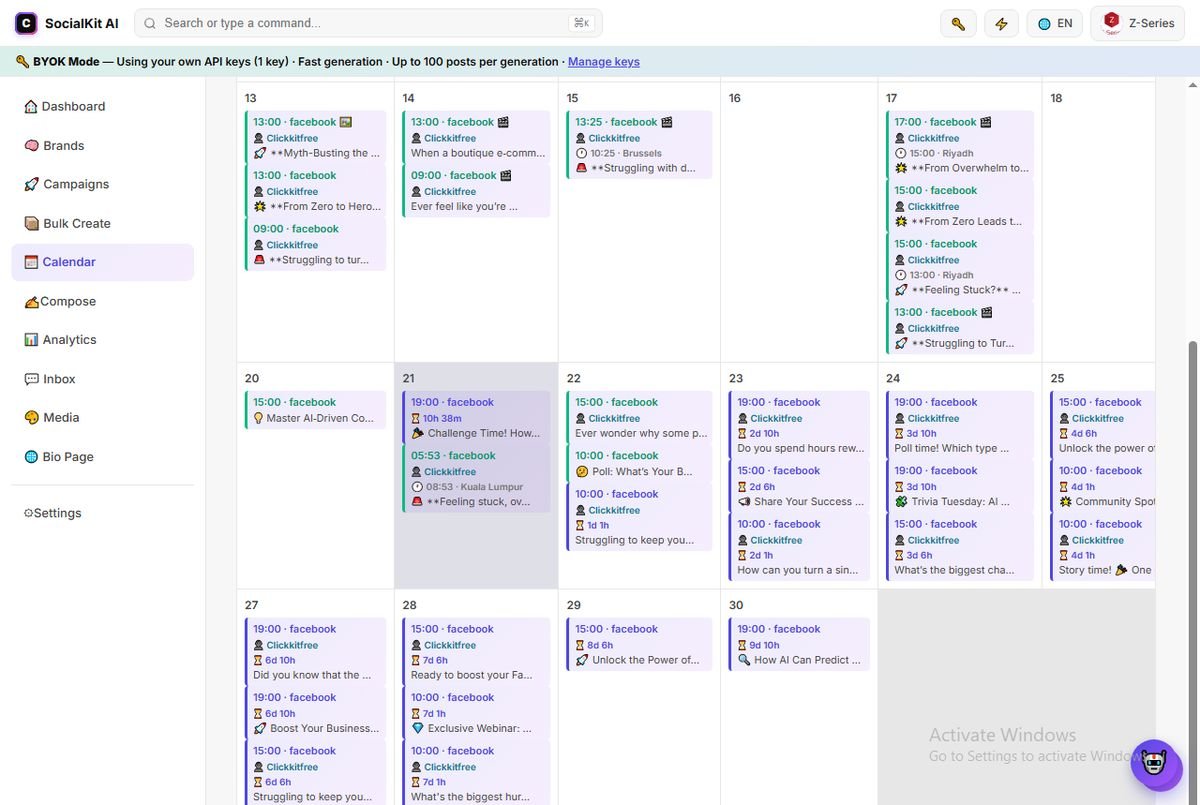Click the Dashboard house icon
The height and width of the screenshot is (805, 1200).
[x=31, y=106]
